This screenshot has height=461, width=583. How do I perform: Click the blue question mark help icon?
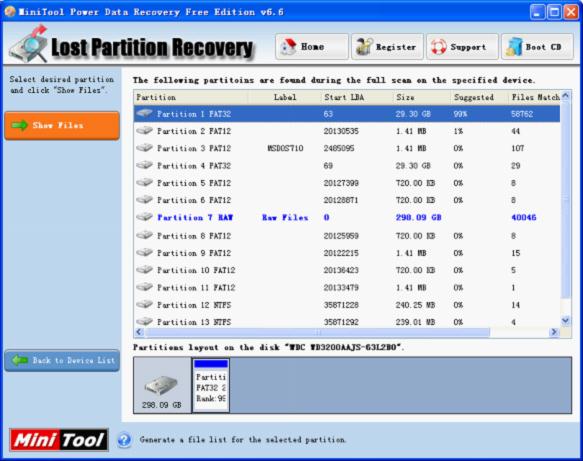124,440
